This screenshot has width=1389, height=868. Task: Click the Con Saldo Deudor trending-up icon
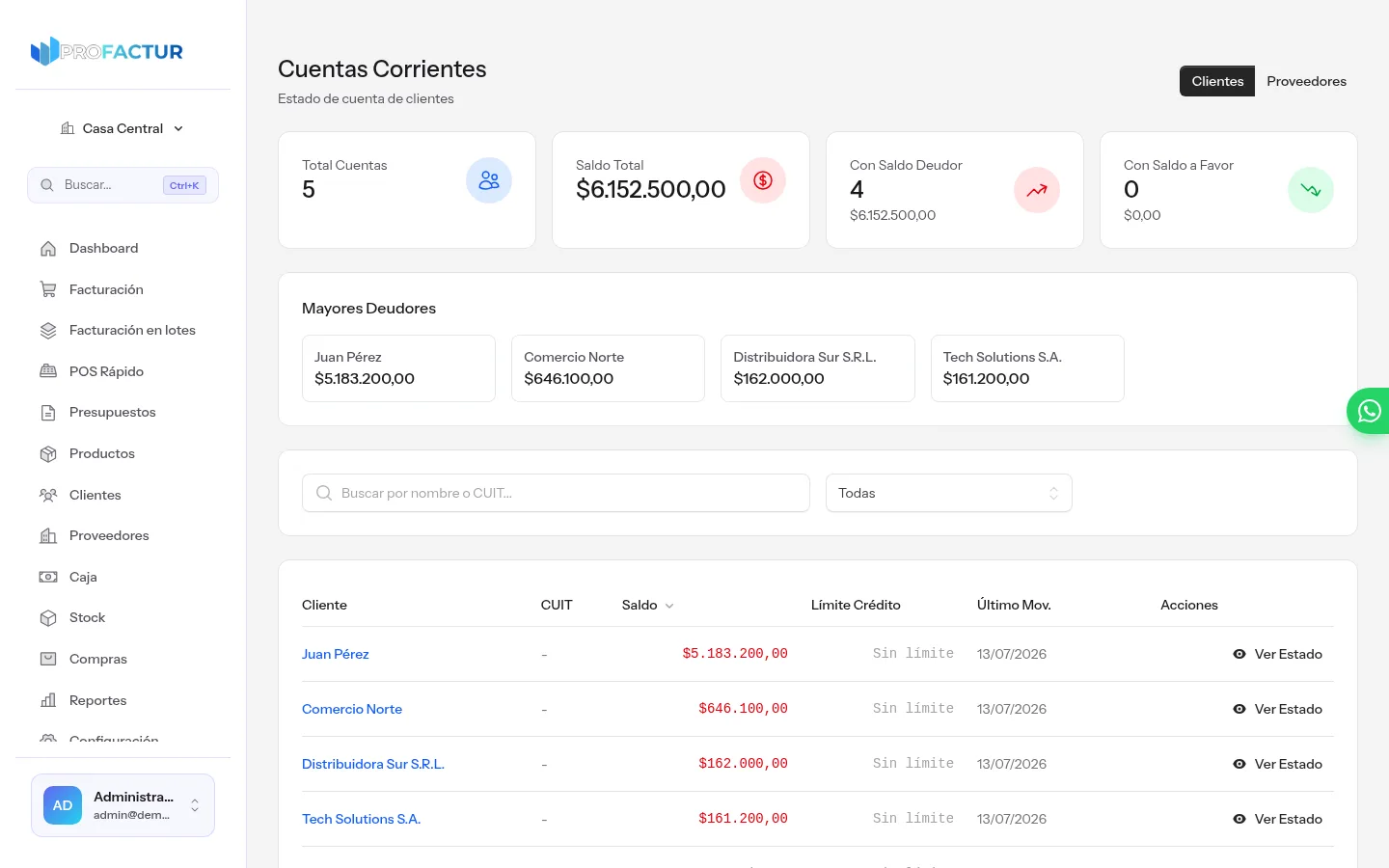[x=1037, y=190]
